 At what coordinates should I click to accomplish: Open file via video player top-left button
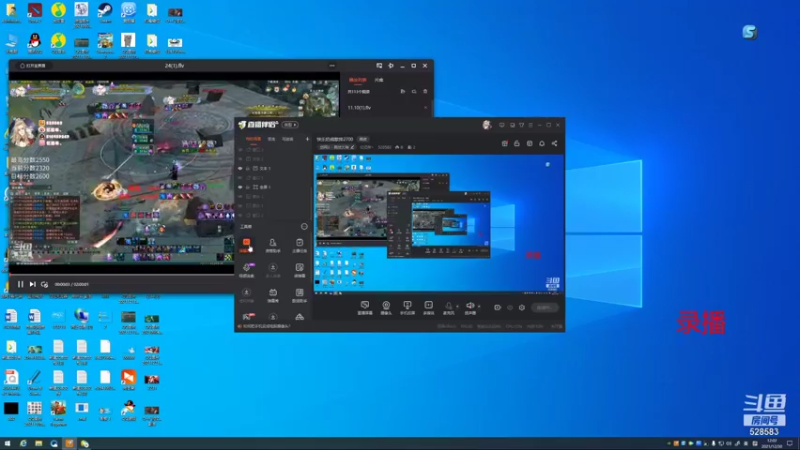(33, 66)
